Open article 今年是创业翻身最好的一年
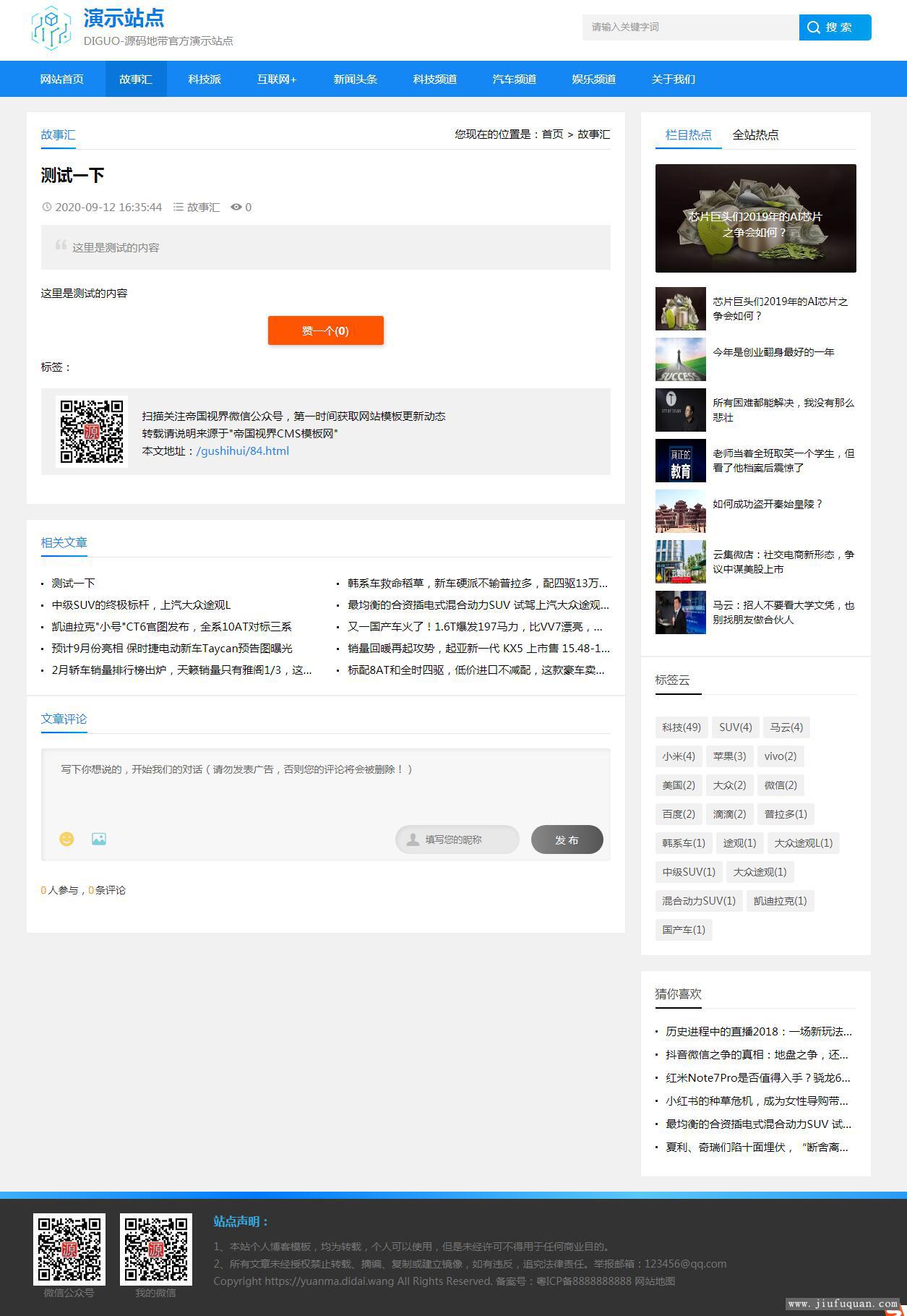This screenshot has width=907, height=1316. pos(773,352)
